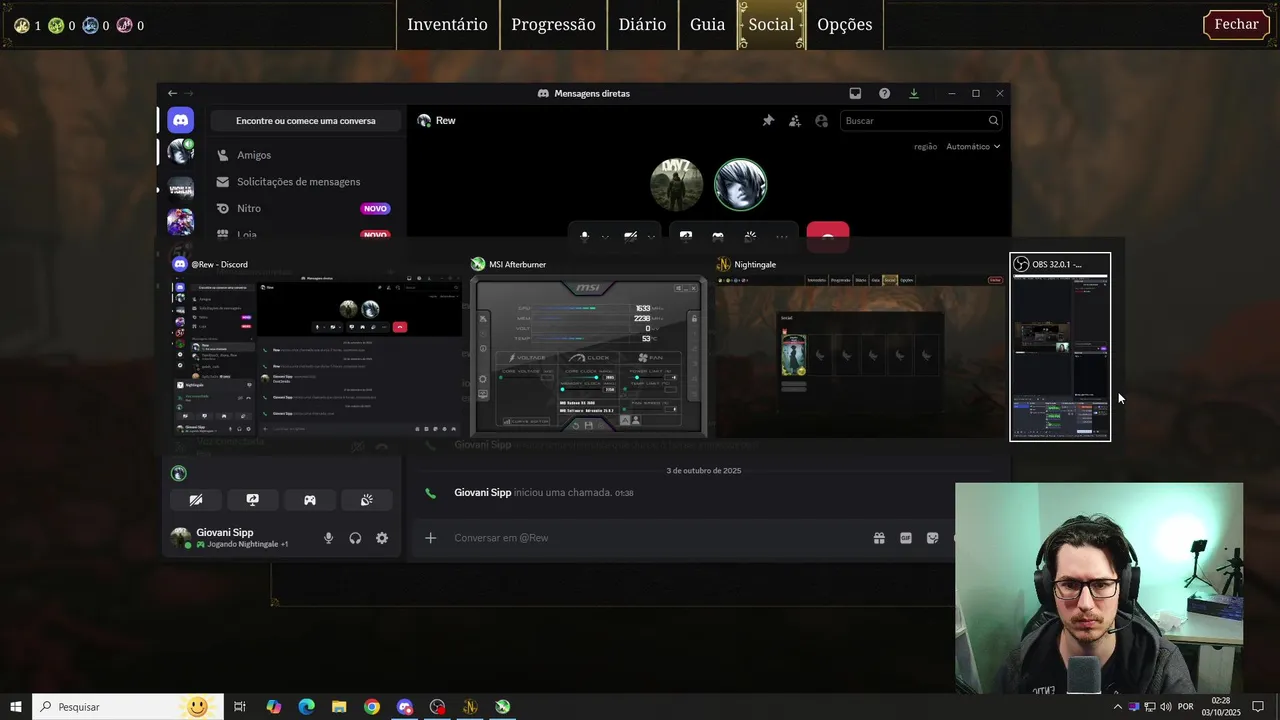Open Discord from the taskbar
The width and height of the screenshot is (1280, 720).
[x=404, y=707]
